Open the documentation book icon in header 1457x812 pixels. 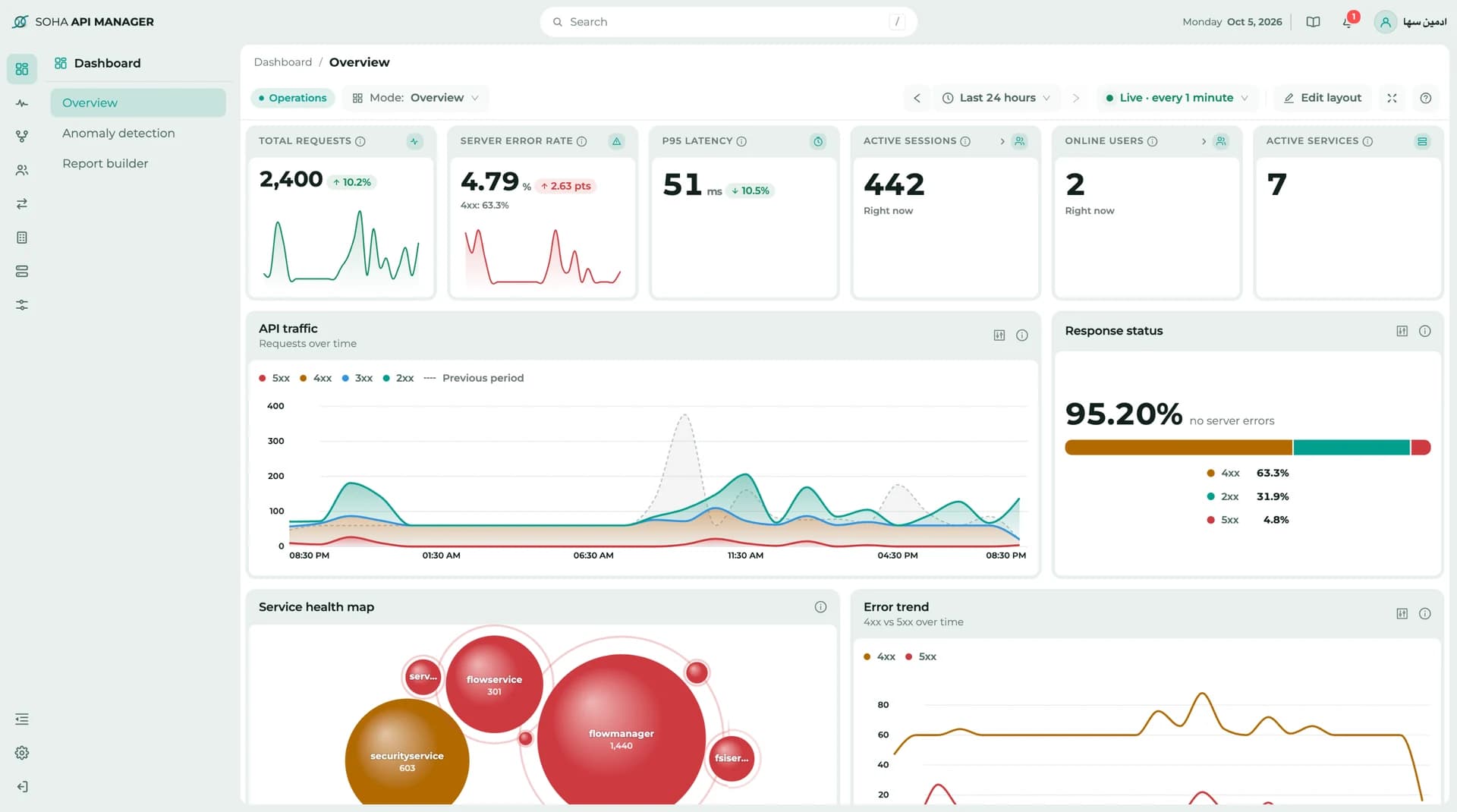click(x=1313, y=22)
